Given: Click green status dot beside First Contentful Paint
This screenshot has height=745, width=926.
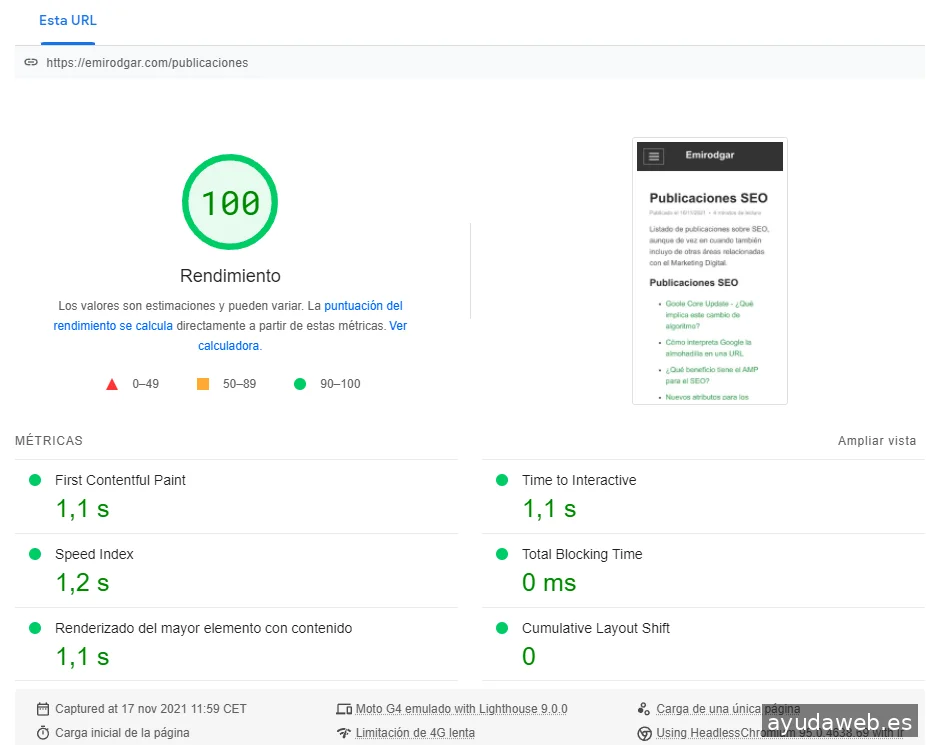Looking at the screenshot, I should pyautogui.click(x=35, y=480).
